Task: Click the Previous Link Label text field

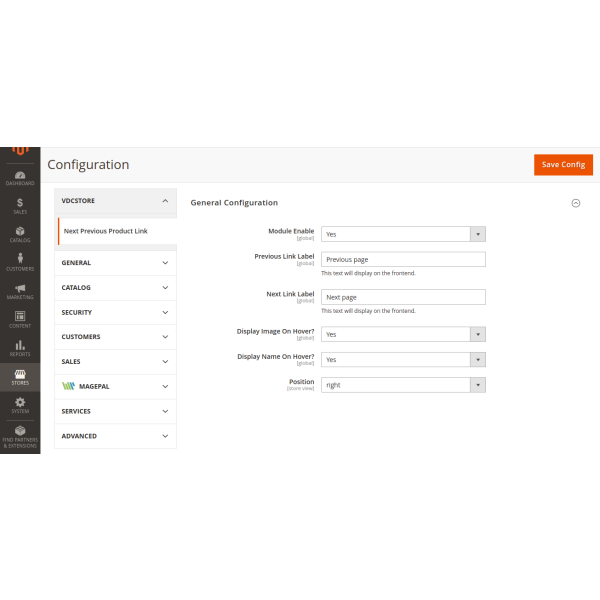Action: 403,259
